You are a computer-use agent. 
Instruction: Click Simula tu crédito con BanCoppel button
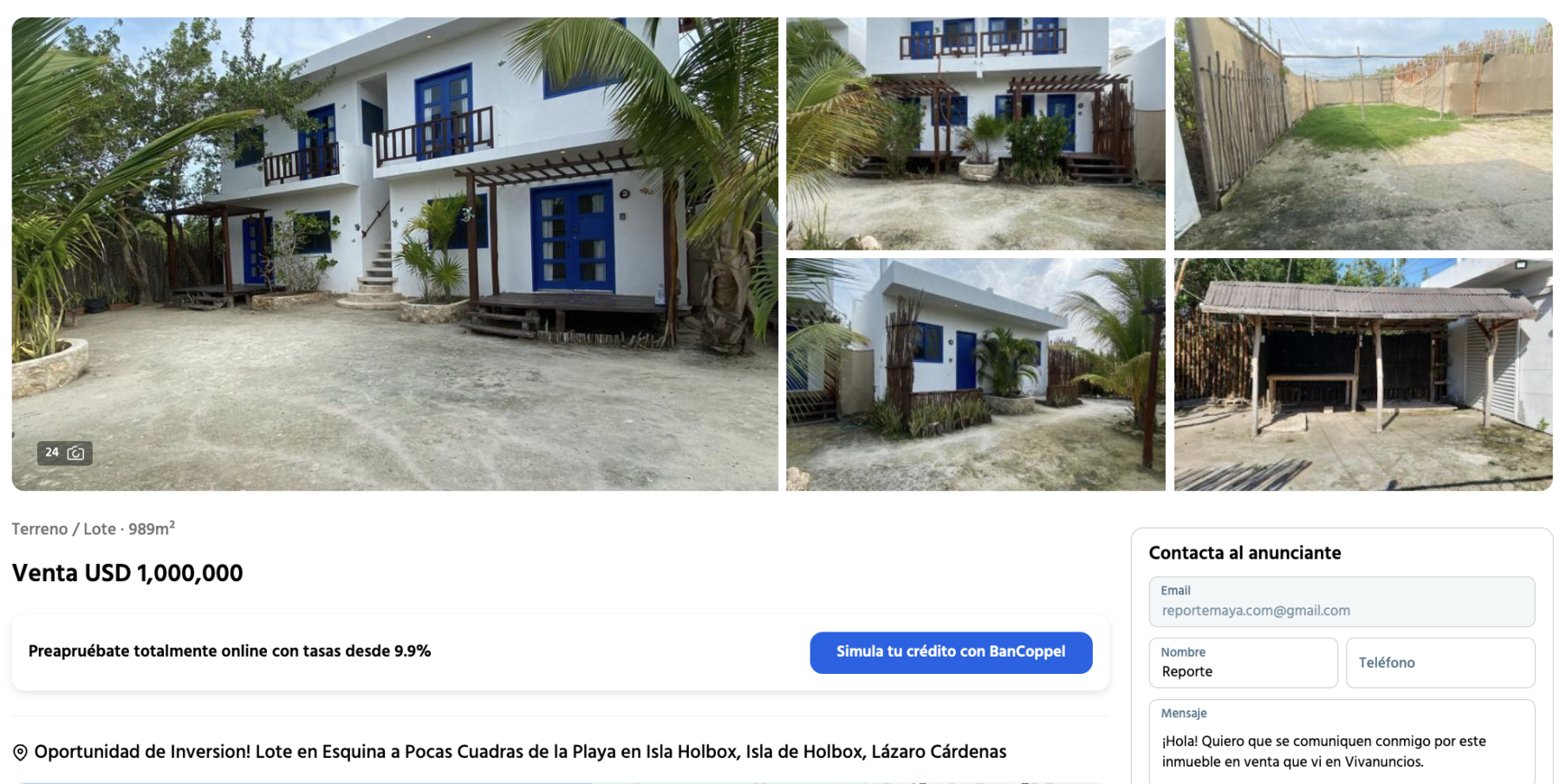coord(951,652)
